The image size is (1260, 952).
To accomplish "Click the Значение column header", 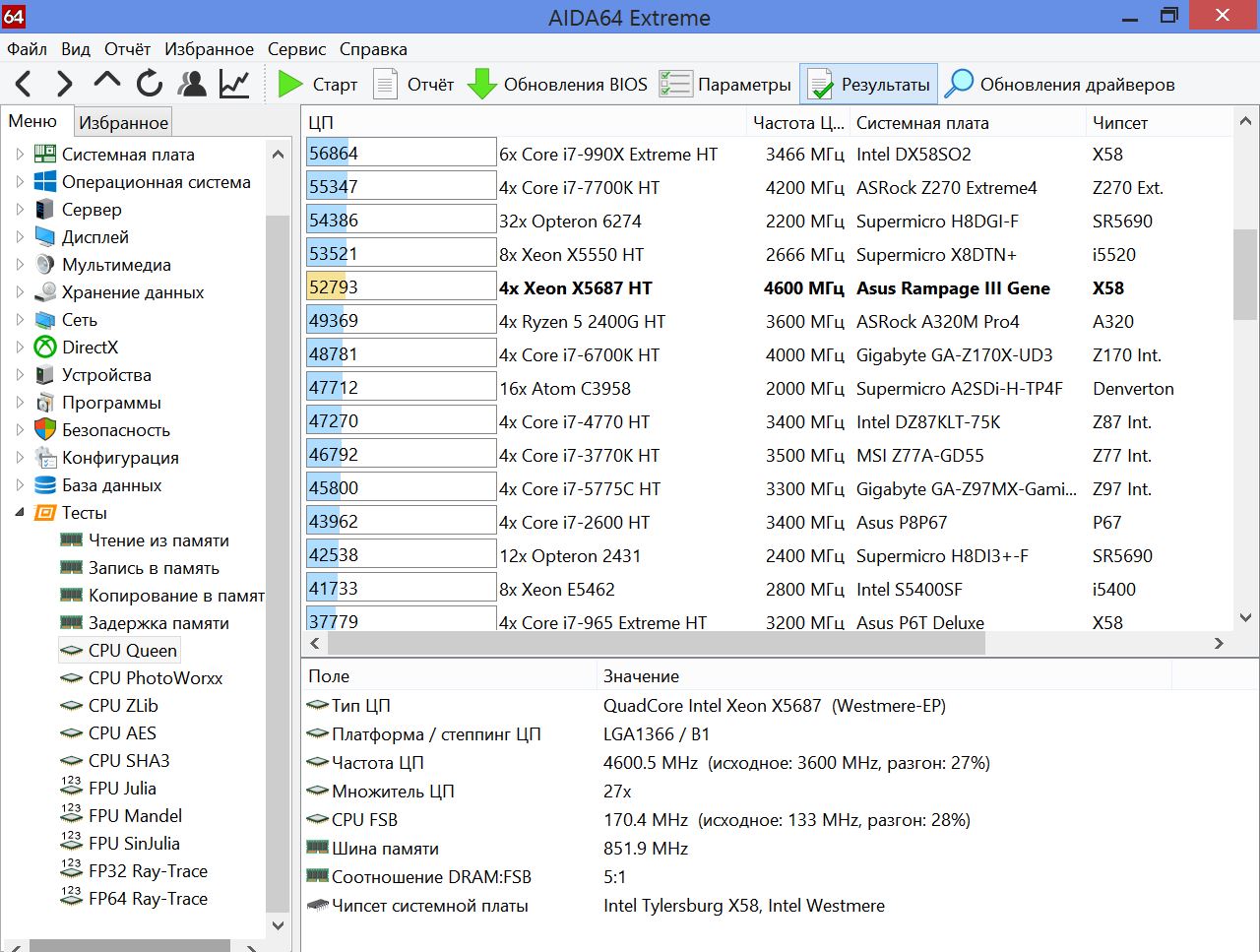I will click(x=884, y=676).
